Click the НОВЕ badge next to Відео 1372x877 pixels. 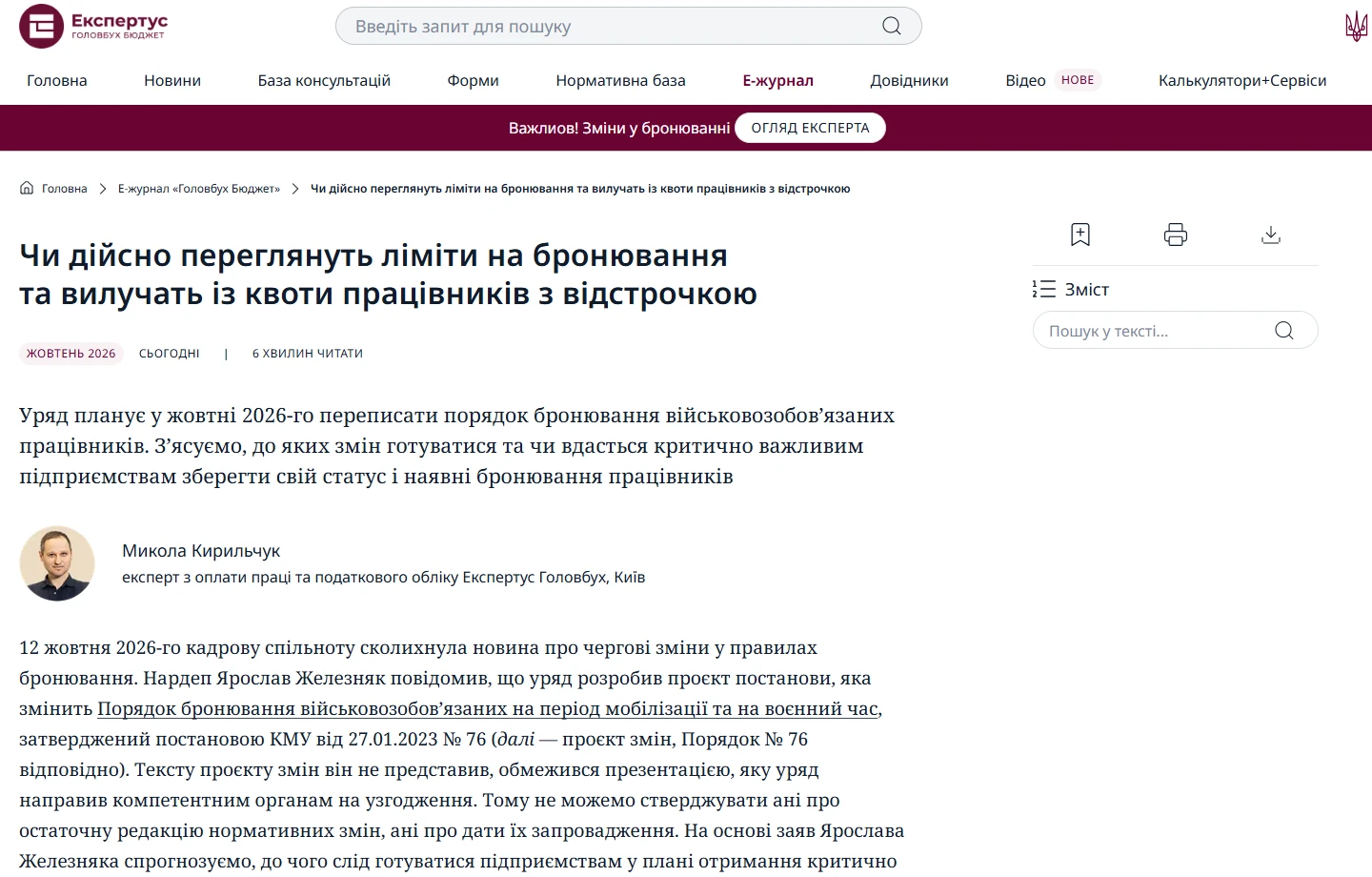(1078, 80)
